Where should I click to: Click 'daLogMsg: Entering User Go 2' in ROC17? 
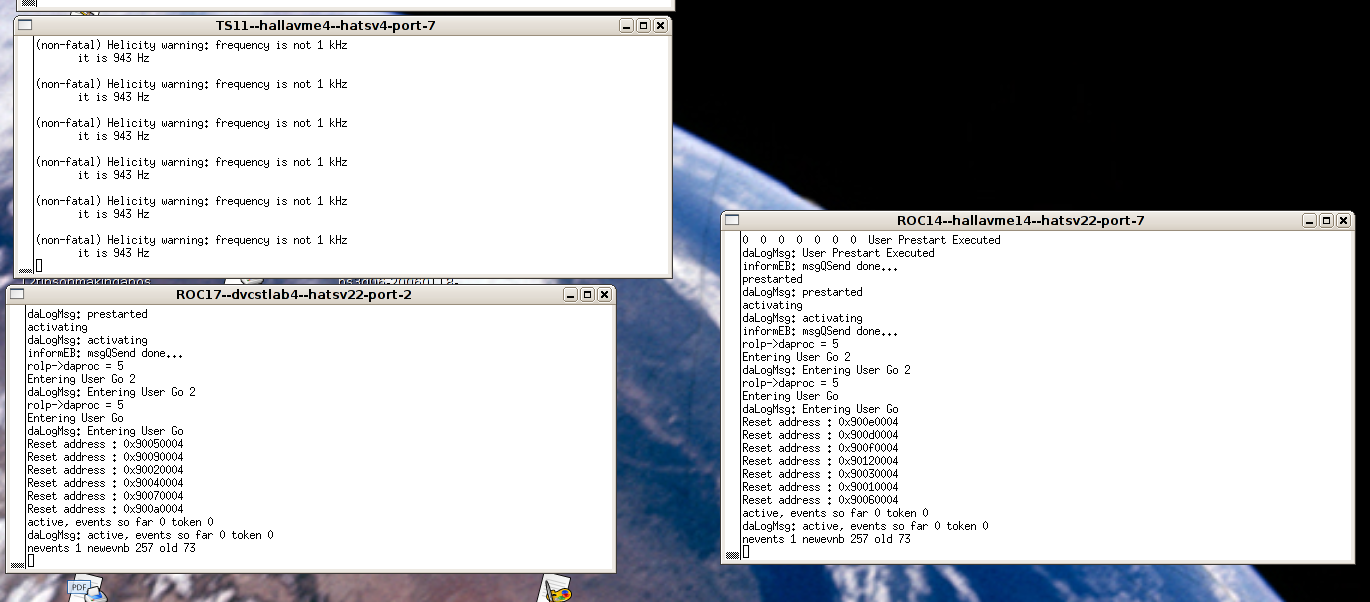tap(111, 392)
